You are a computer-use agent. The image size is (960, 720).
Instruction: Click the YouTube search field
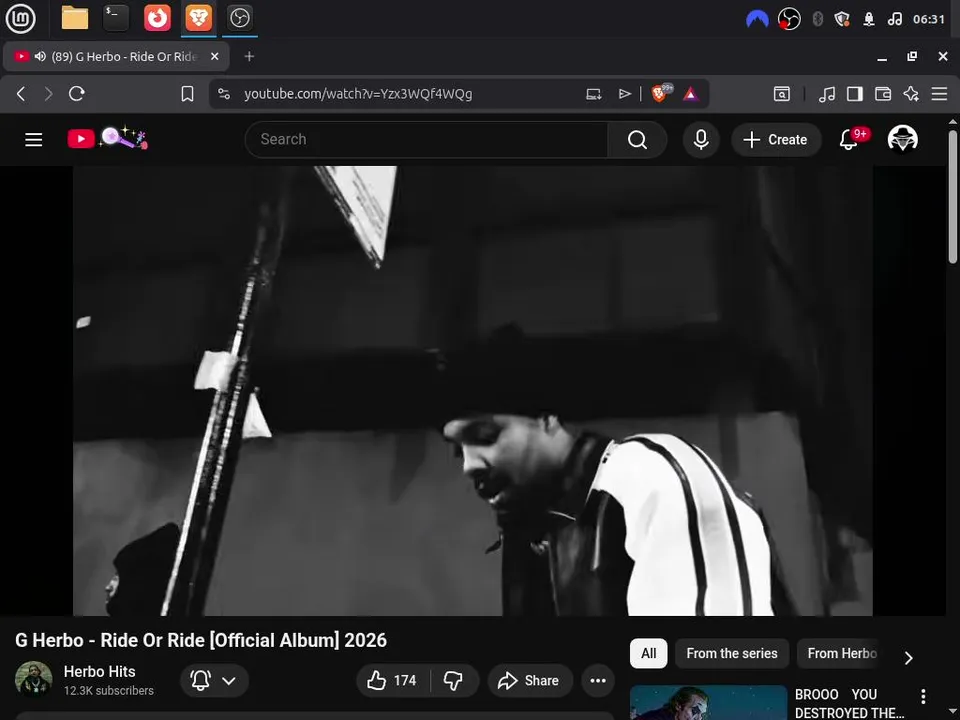(x=426, y=140)
